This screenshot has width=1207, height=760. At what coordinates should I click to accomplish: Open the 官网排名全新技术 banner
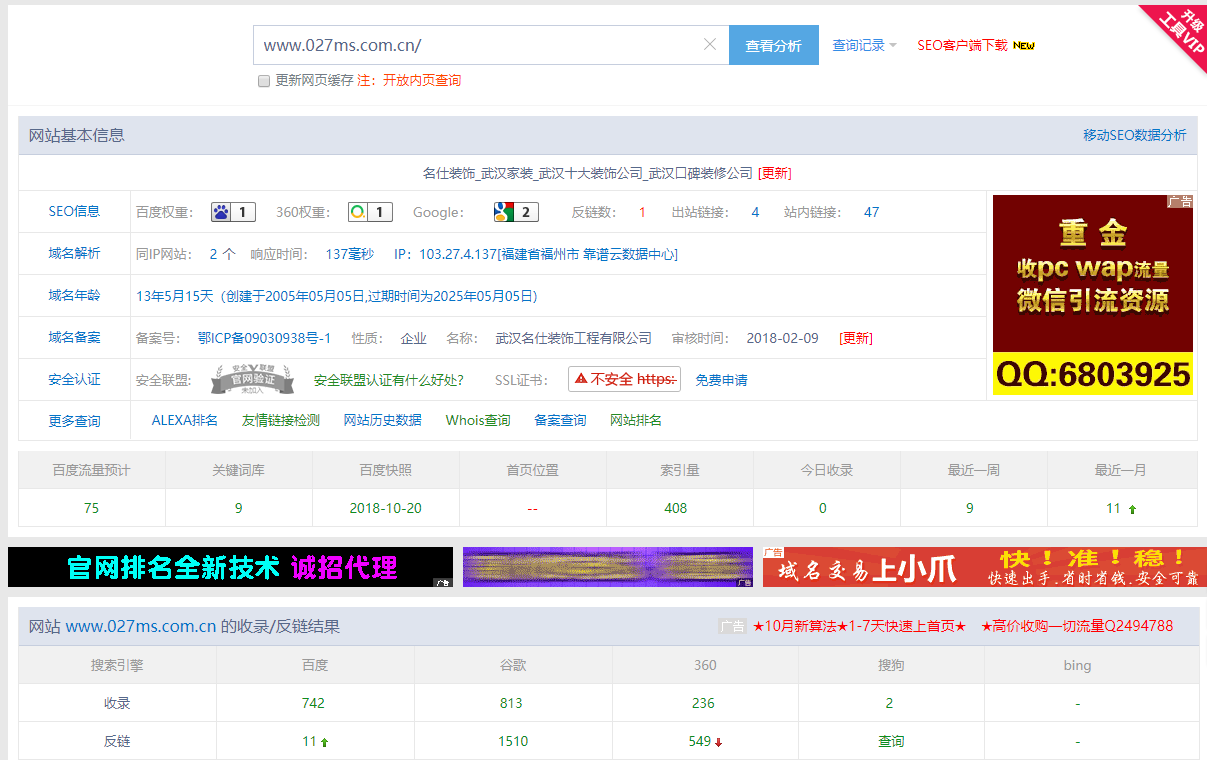coord(230,567)
